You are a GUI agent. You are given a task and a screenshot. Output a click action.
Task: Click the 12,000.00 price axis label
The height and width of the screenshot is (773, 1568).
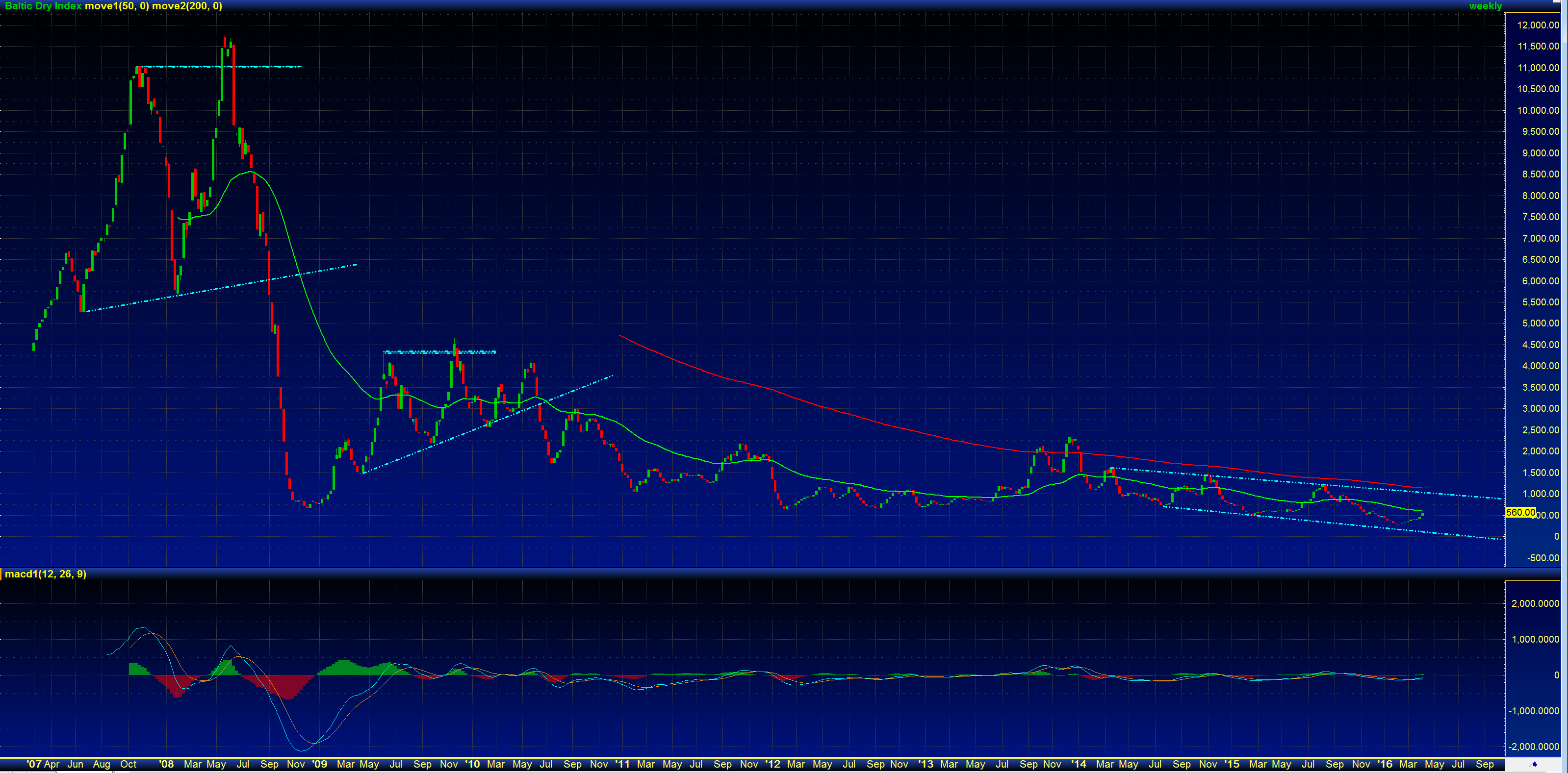1538,25
